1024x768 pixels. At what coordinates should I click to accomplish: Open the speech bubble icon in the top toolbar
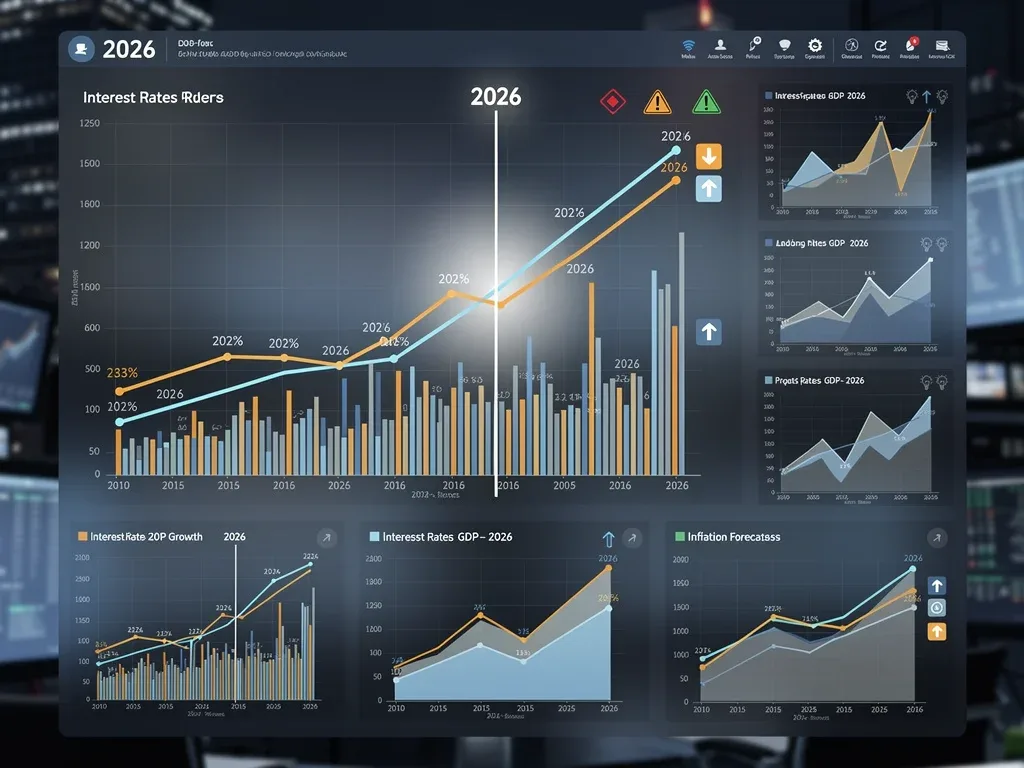tap(784, 45)
